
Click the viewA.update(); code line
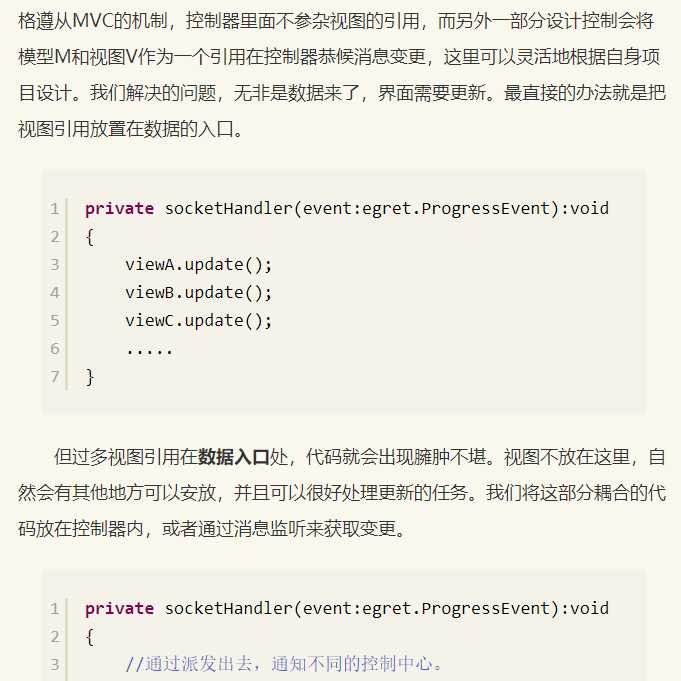[198, 265]
